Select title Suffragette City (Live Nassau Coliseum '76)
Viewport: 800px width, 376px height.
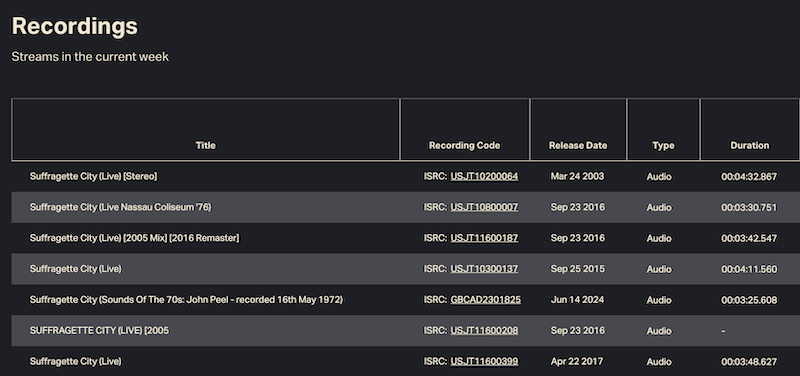point(120,207)
